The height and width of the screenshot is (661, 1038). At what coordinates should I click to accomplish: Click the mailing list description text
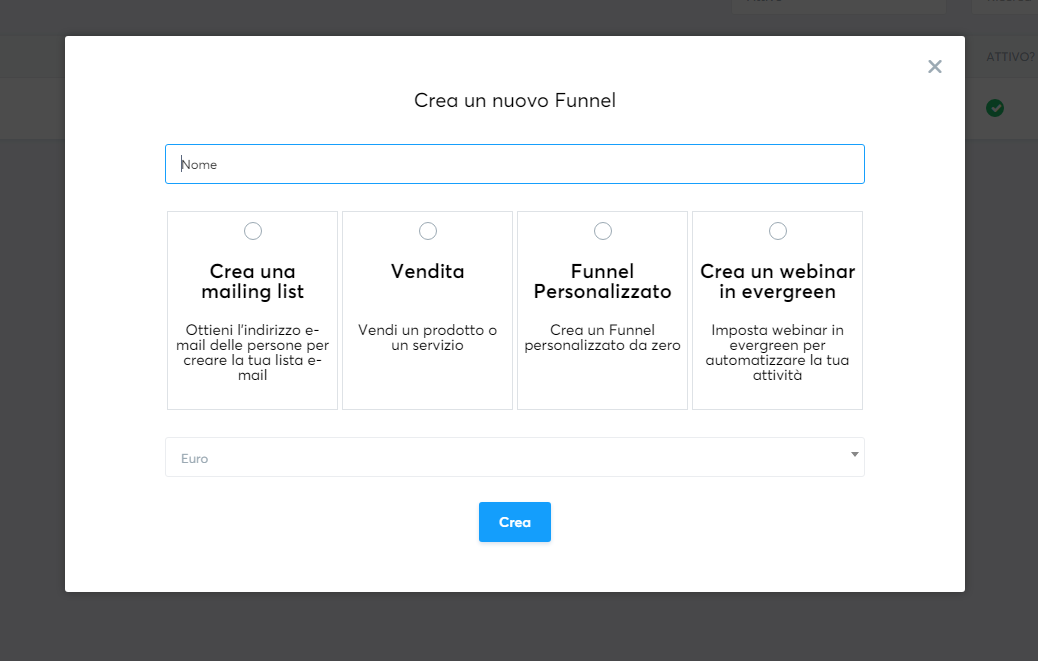pyautogui.click(x=252, y=352)
